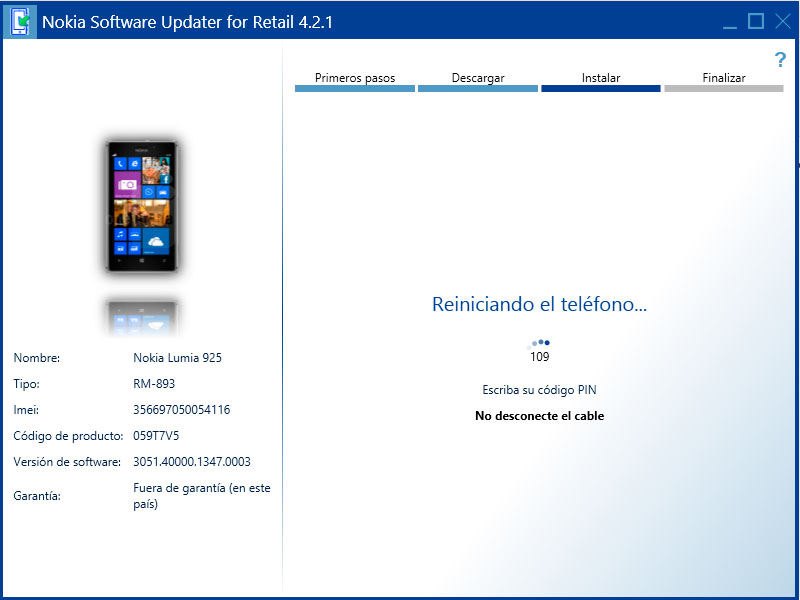
Task: Click the dark blue Instalar progress bar
Action: pos(600,89)
